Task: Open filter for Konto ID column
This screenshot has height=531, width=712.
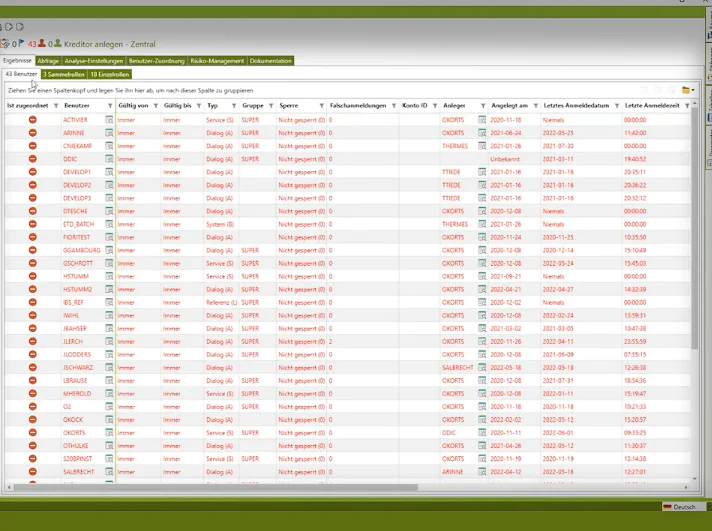Action: click(435, 106)
